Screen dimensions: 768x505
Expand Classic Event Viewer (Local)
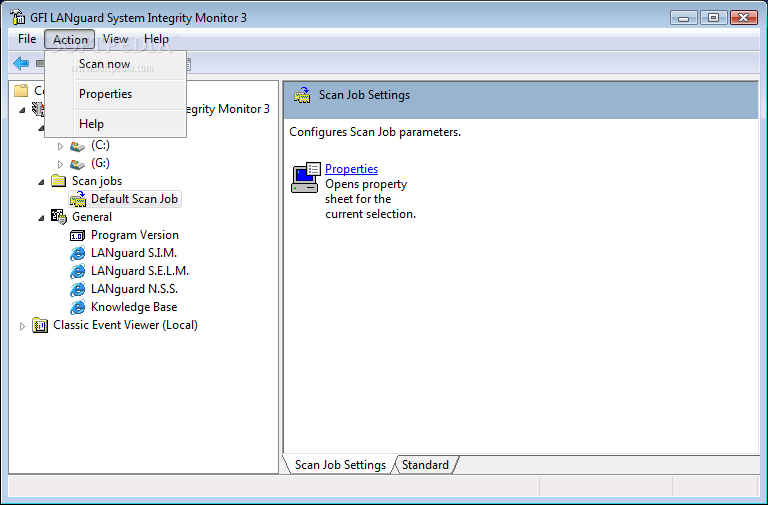tap(22, 326)
